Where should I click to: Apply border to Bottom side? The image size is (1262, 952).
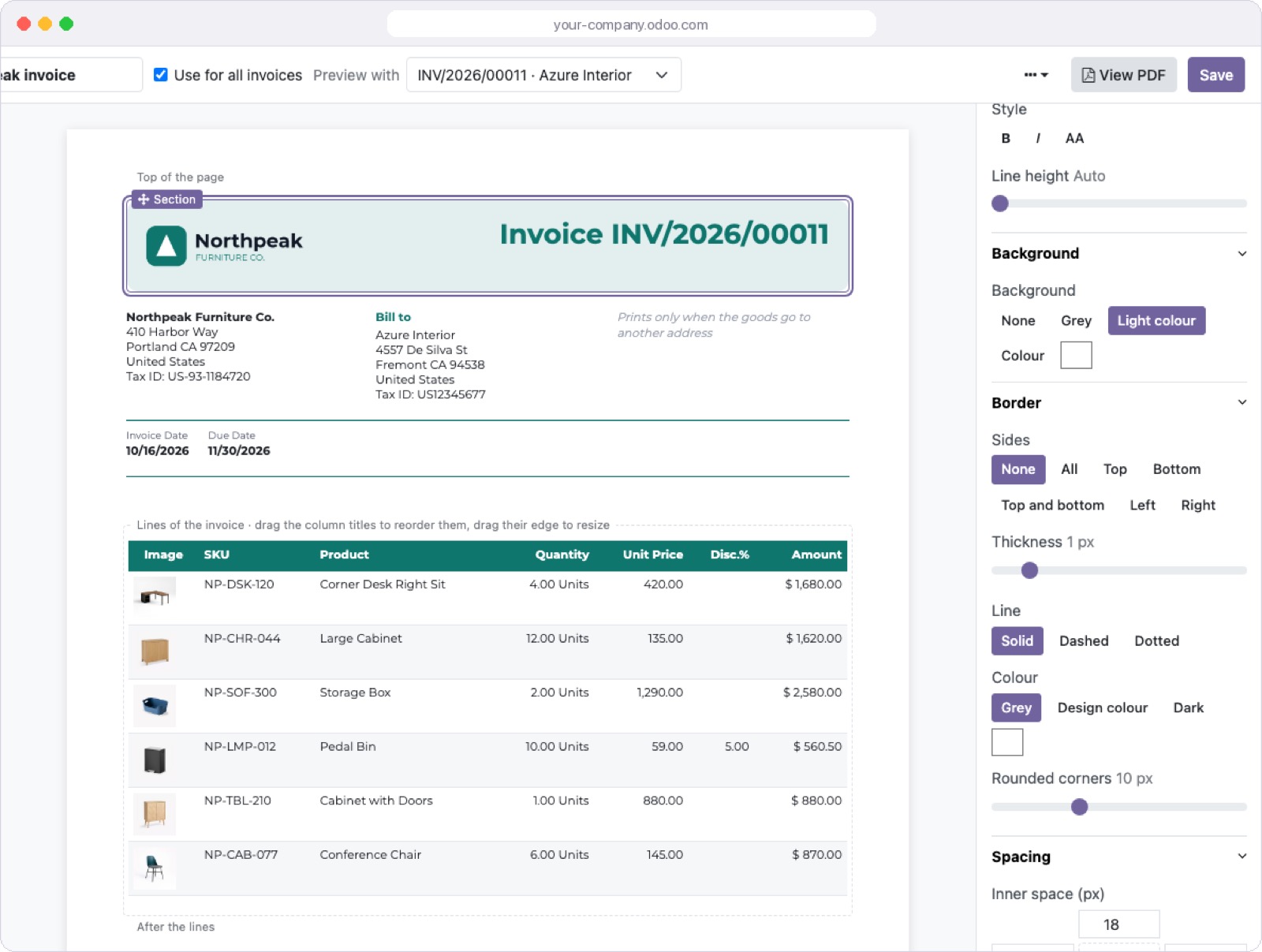1177,469
